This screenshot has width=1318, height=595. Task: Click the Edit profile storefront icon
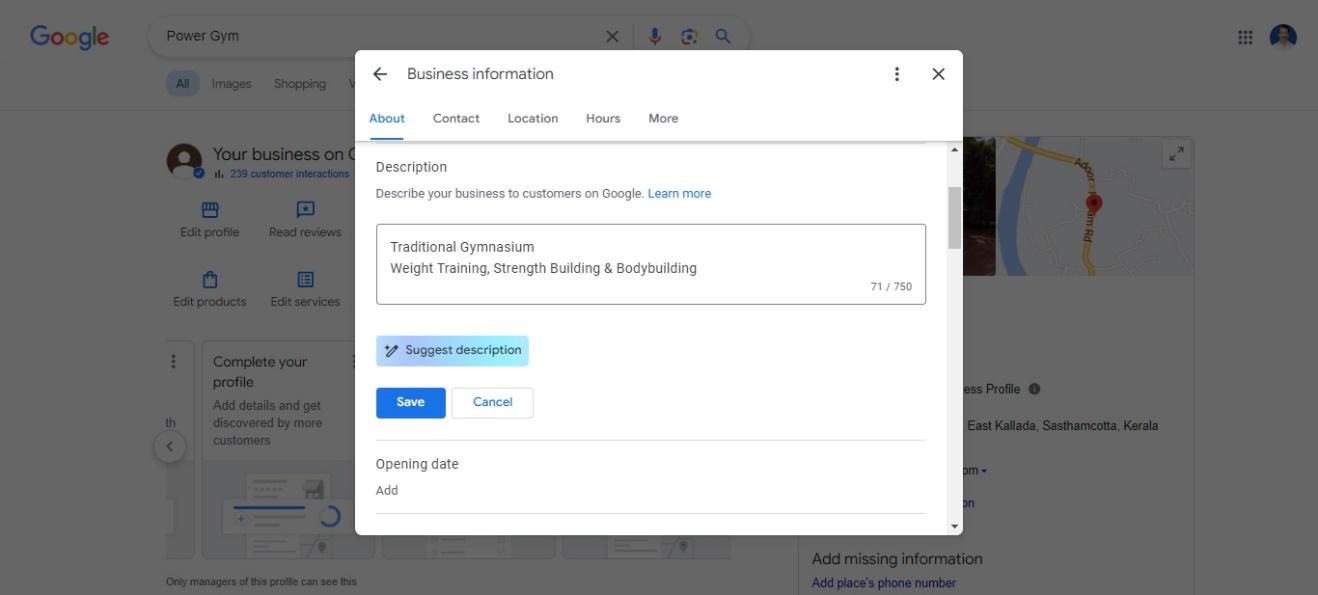[210, 210]
